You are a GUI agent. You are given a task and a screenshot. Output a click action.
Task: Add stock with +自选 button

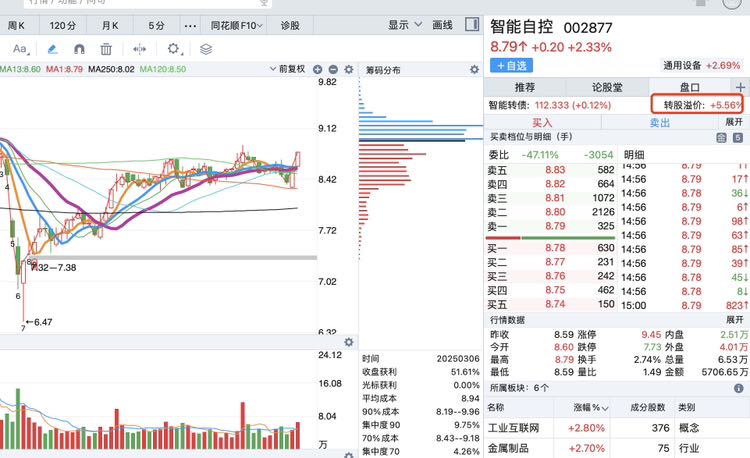tap(511, 65)
